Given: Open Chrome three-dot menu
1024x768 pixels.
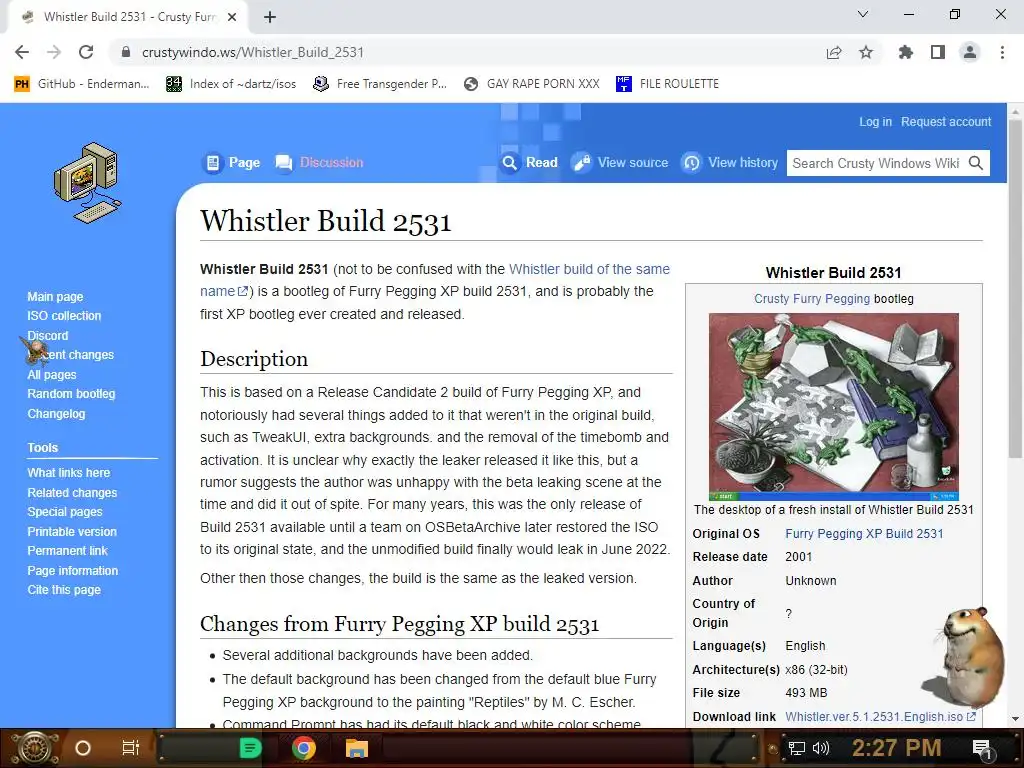Looking at the screenshot, I should coord(1002,52).
